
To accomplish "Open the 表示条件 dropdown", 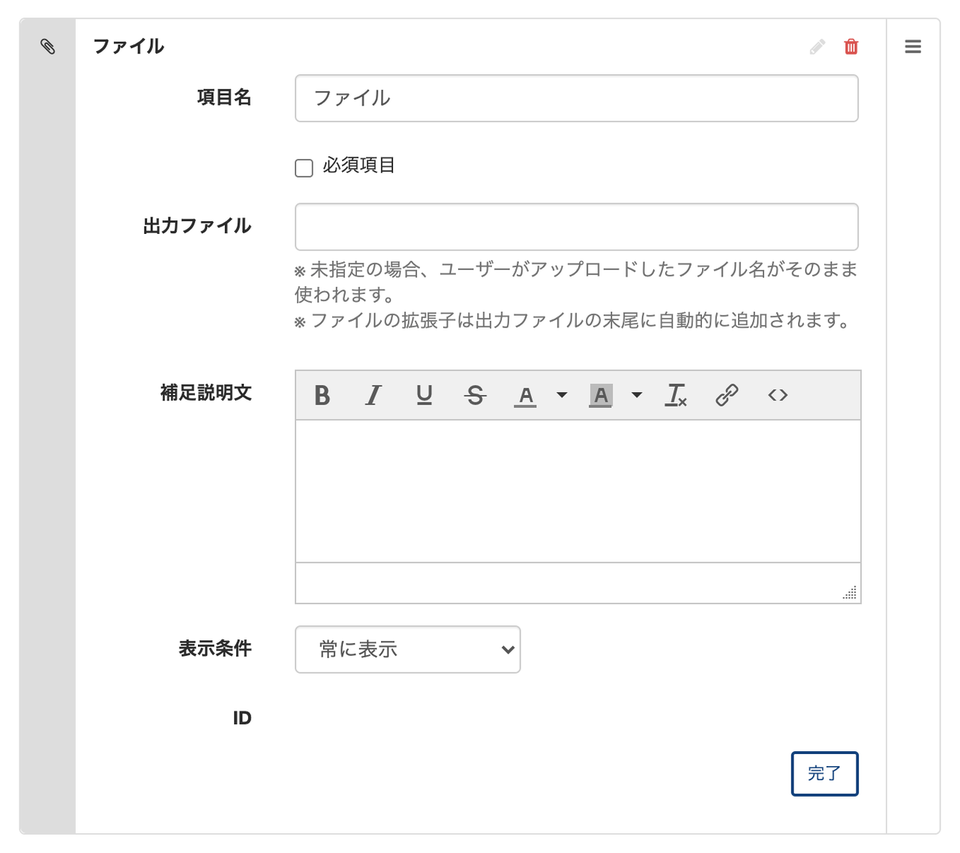I will click(x=408, y=649).
